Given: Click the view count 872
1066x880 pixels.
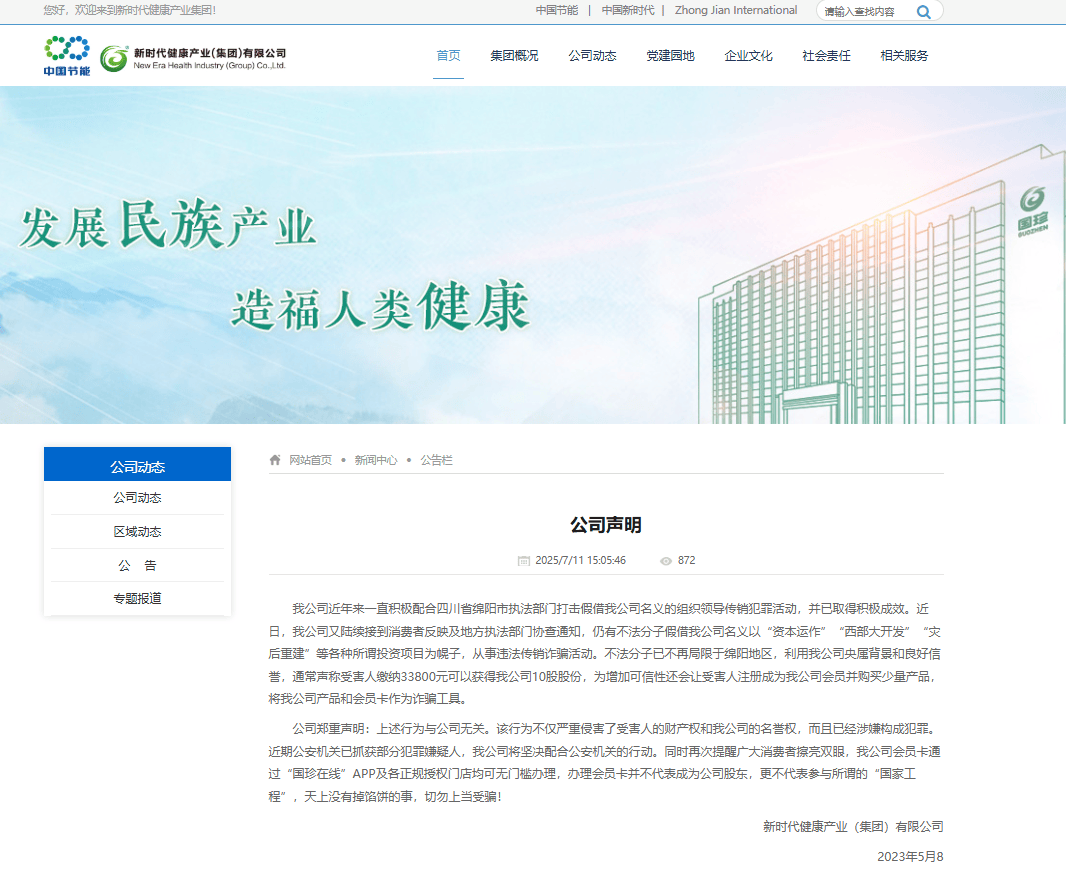Looking at the screenshot, I should 687,560.
